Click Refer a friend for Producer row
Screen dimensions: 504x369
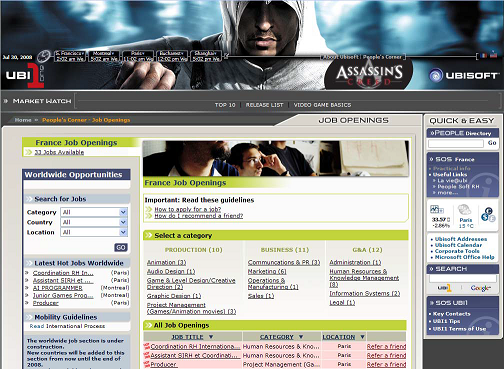pos(386,364)
